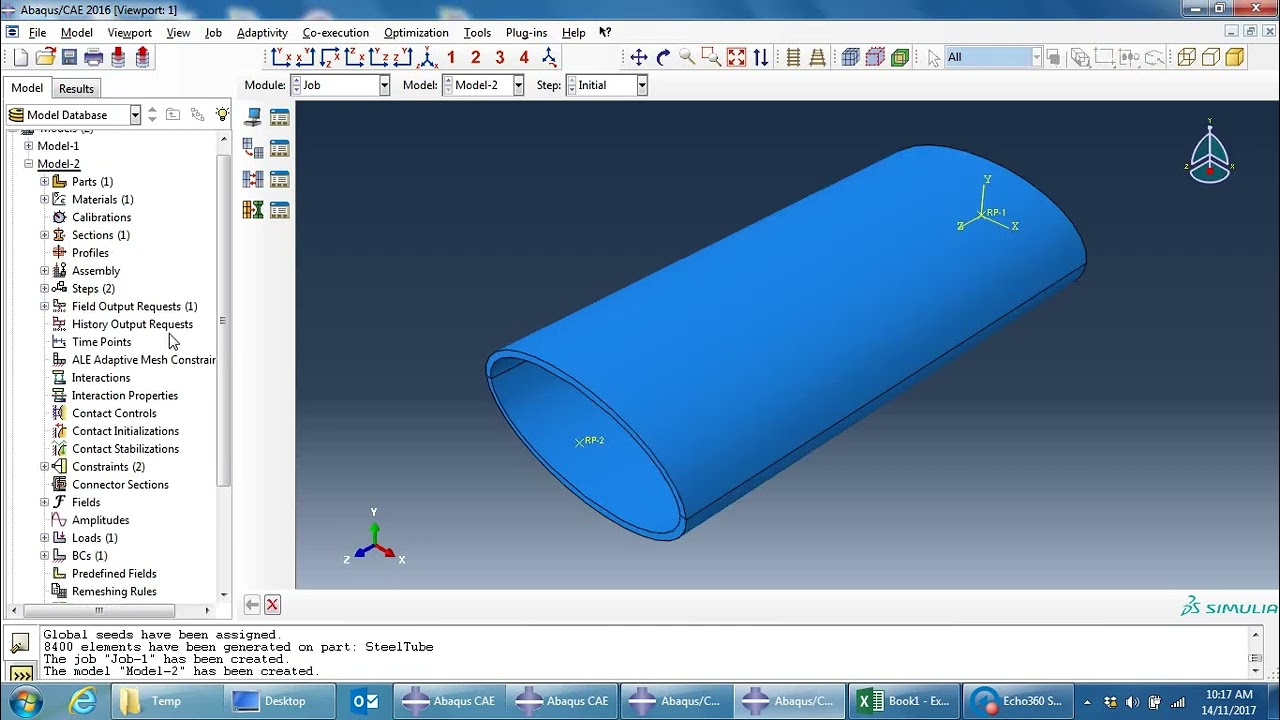Apply saved user view 3
This screenshot has width=1280, height=720.
click(x=500, y=58)
